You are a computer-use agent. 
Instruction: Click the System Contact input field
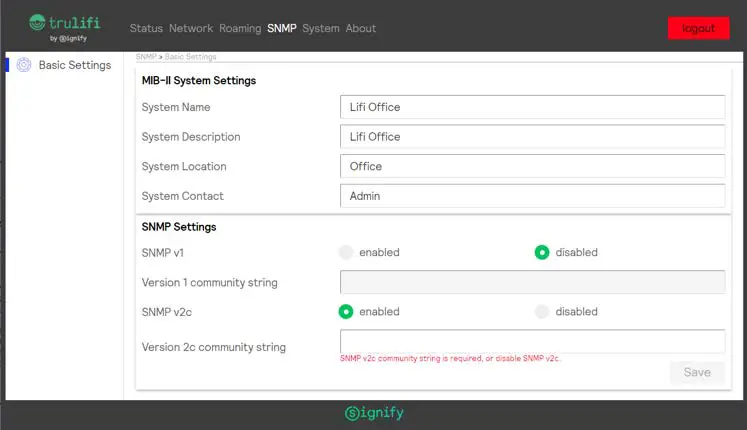pyautogui.click(x=533, y=196)
